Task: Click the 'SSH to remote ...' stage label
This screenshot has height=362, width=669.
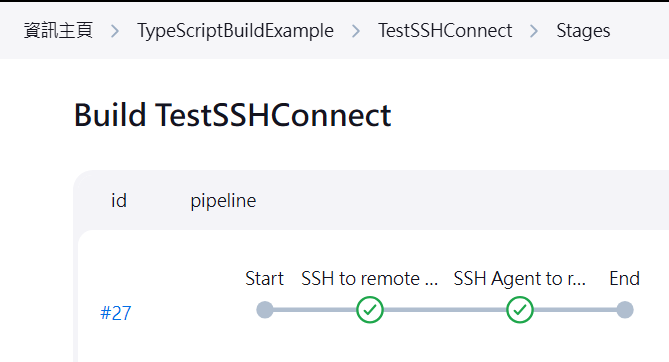Action: click(x=369, y=279)
